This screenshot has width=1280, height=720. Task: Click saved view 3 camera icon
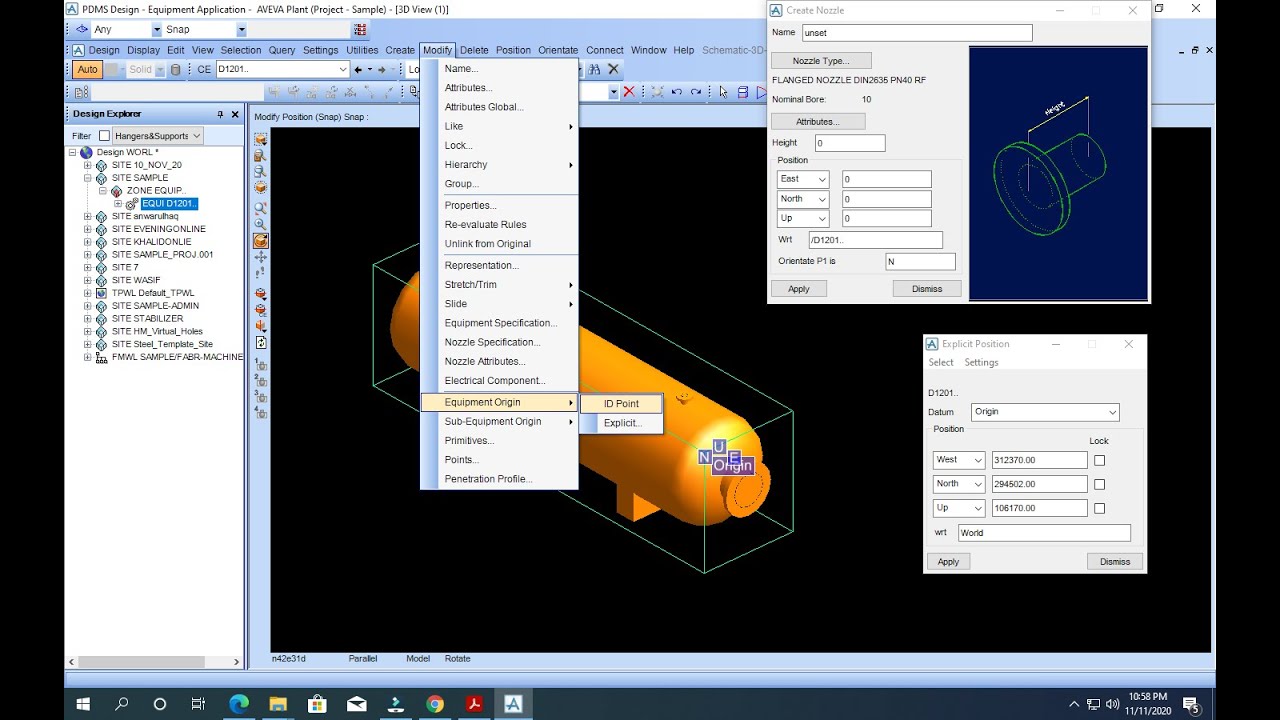(x=261, y=397)
